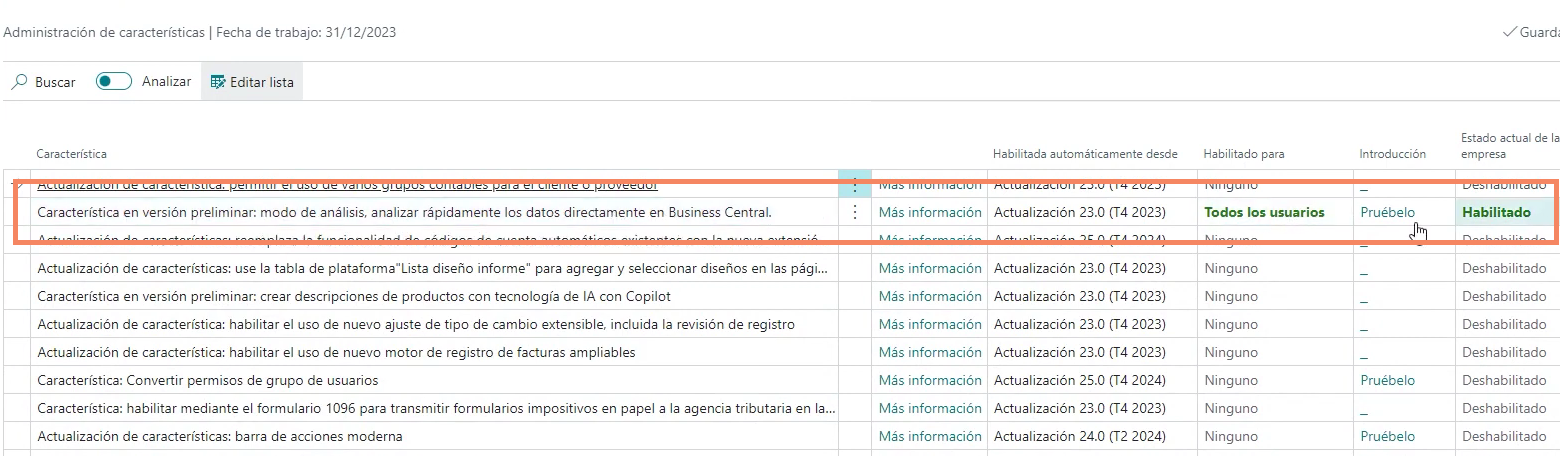The width and height of the screenshot is (1560, 456).
Task: Click Pruébelo in the modo de análisis row
Action: tap(1387, 212)
